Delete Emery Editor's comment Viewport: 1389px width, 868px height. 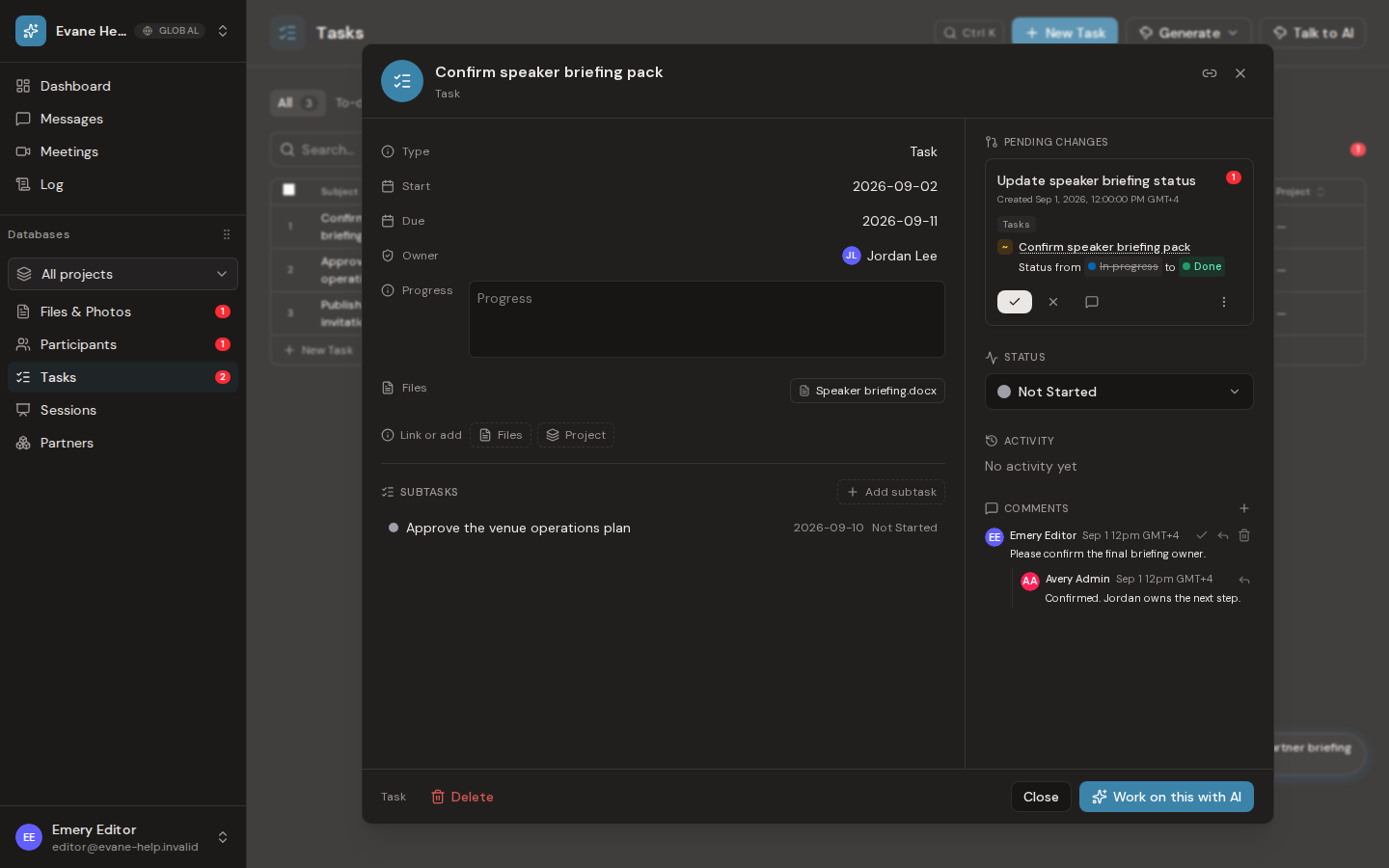click(1244, 535)
